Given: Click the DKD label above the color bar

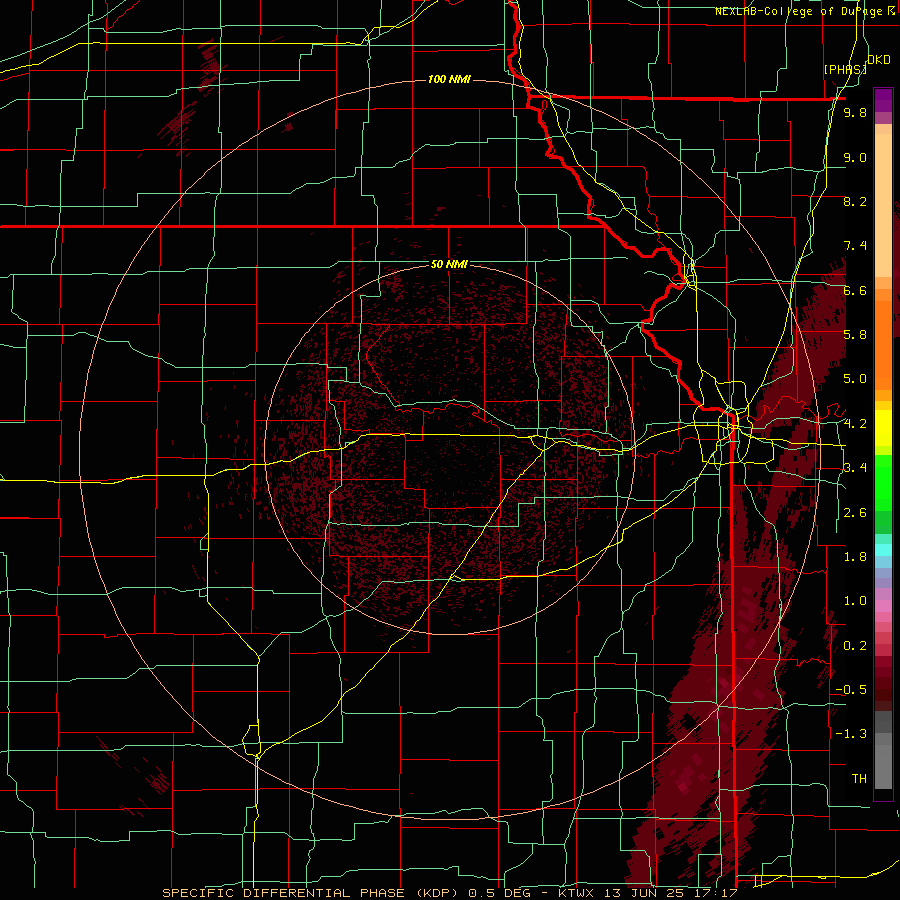Looking at the screenshot, I should [879, 60].
